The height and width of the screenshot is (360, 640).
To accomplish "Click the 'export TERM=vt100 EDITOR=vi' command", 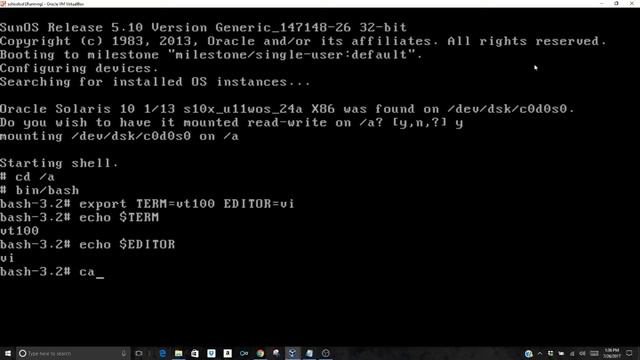I will (x=187, y=204).
